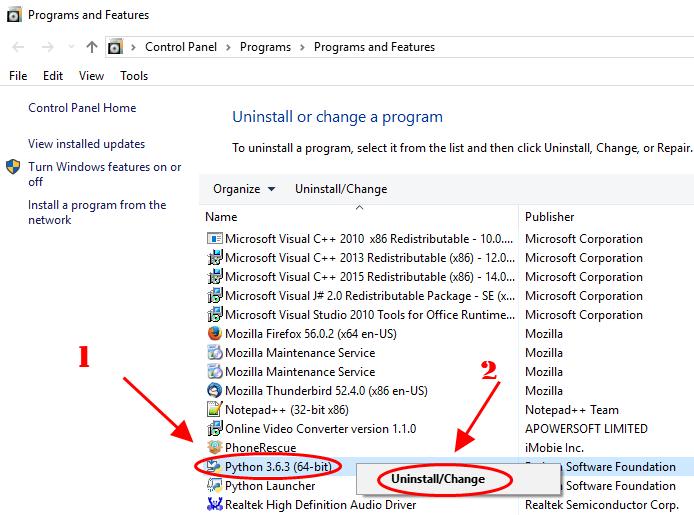Select Microsoft Visual C++ 2013 Redistributable (x86)
The image size is (694, 515).
(370, 258)
